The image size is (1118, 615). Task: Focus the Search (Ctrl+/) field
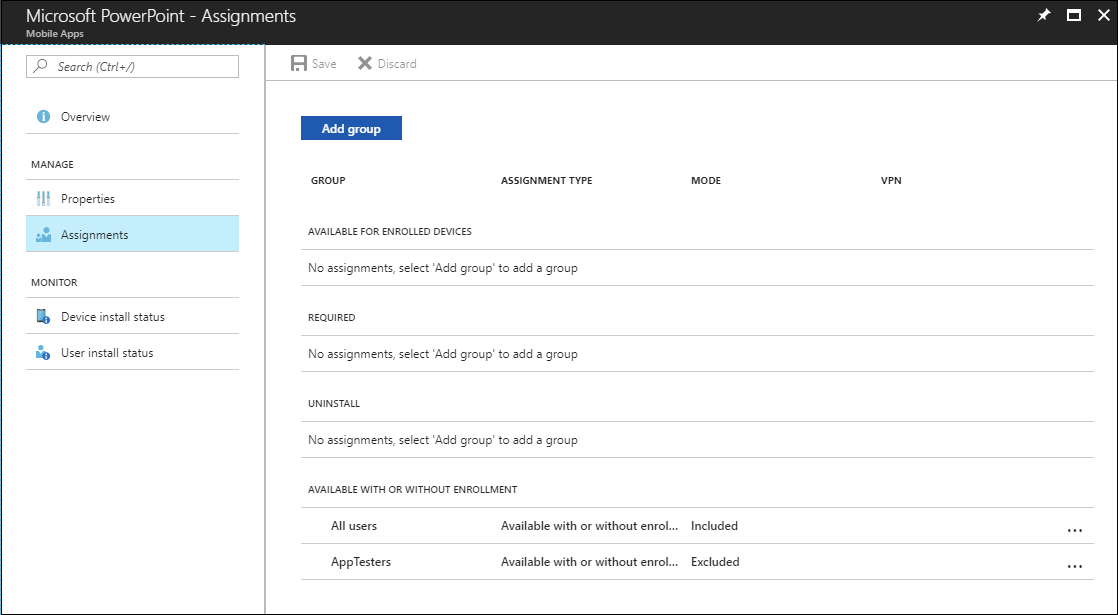pos(133,66)
